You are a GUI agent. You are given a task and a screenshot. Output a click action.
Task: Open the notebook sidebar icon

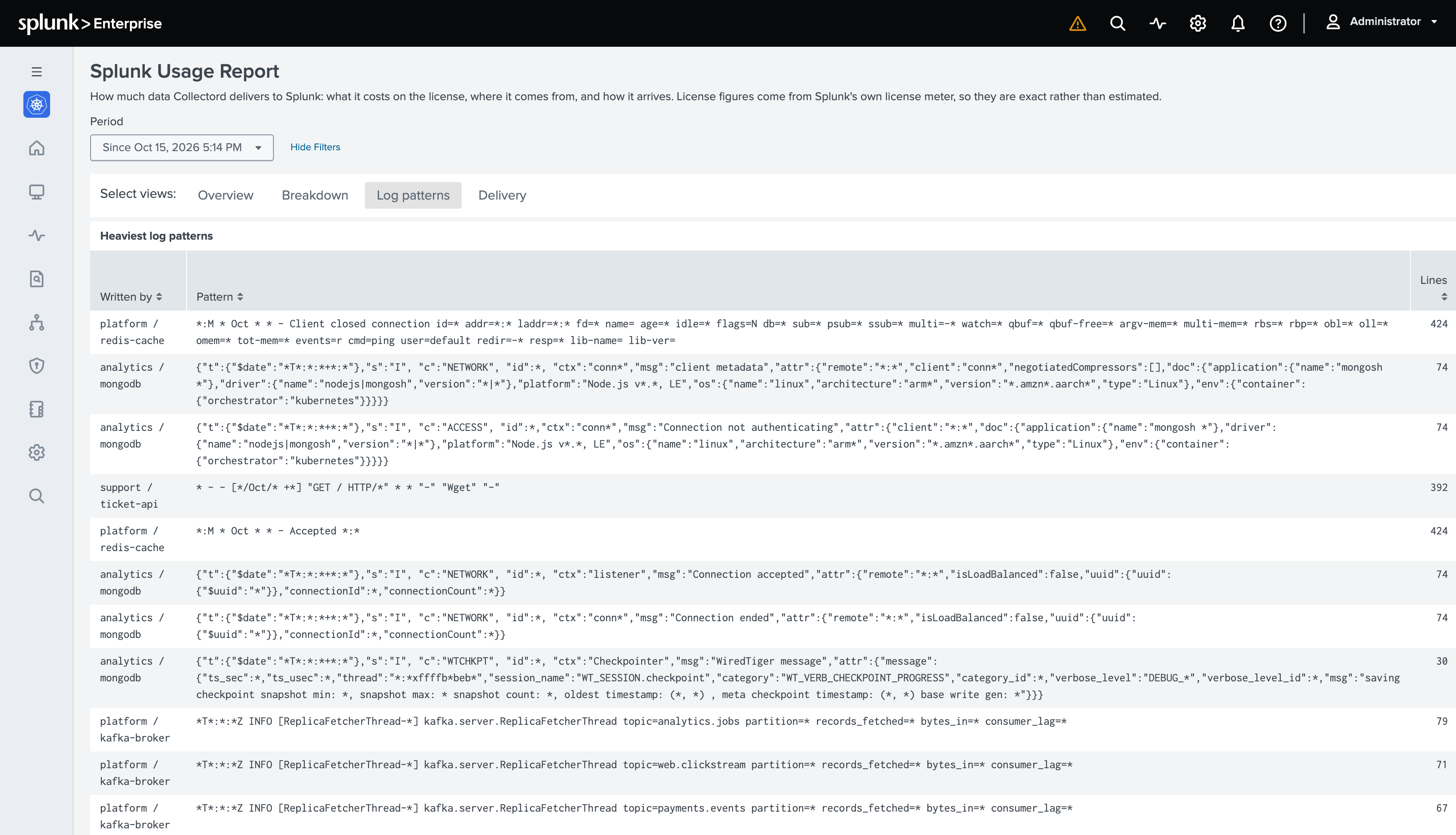(37, 409)
